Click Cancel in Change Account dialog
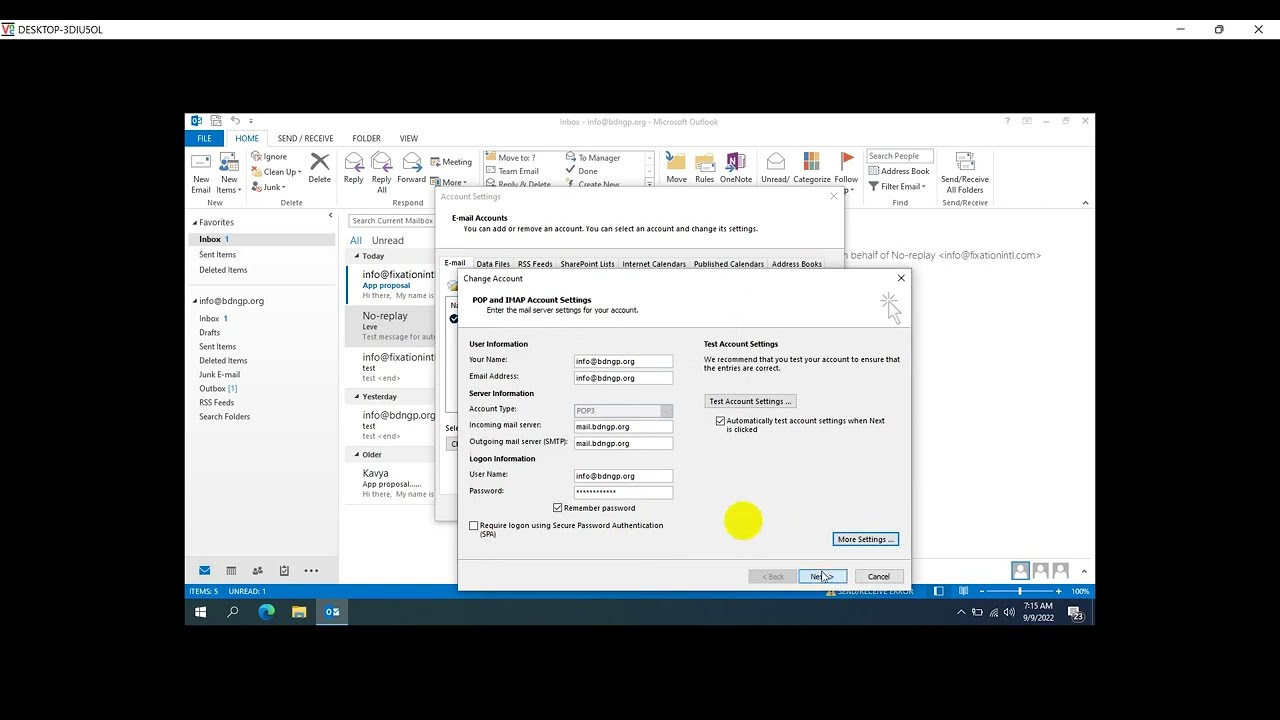 click(x=879, y=576)
